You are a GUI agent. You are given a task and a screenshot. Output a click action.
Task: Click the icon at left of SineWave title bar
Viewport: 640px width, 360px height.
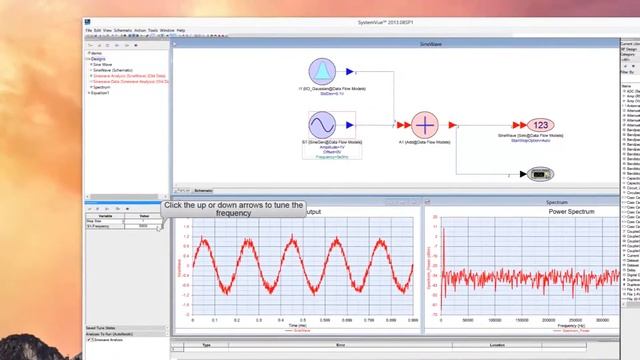(175, 44)
